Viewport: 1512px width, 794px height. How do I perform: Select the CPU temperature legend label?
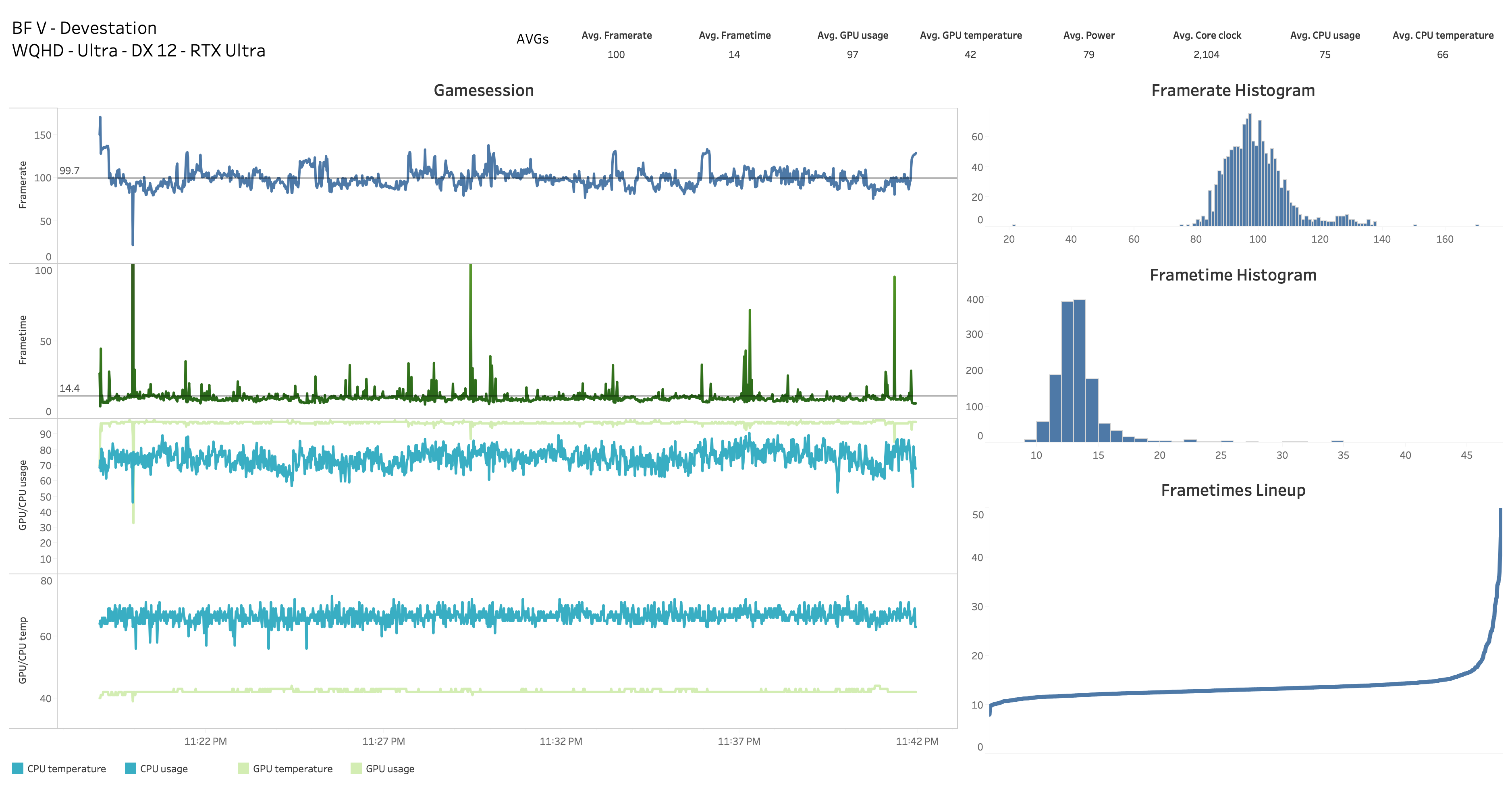66,769
